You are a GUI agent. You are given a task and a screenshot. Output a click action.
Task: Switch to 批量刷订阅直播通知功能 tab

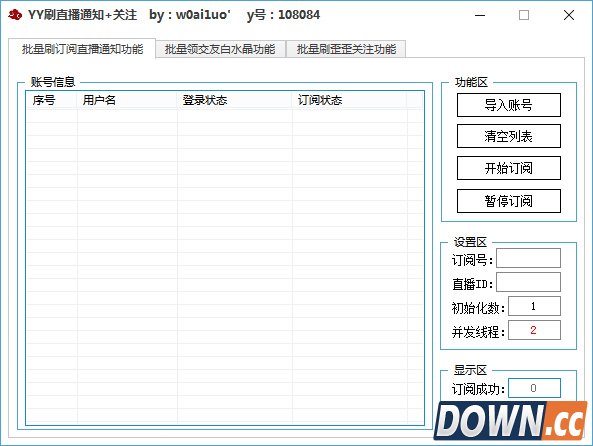82,49
